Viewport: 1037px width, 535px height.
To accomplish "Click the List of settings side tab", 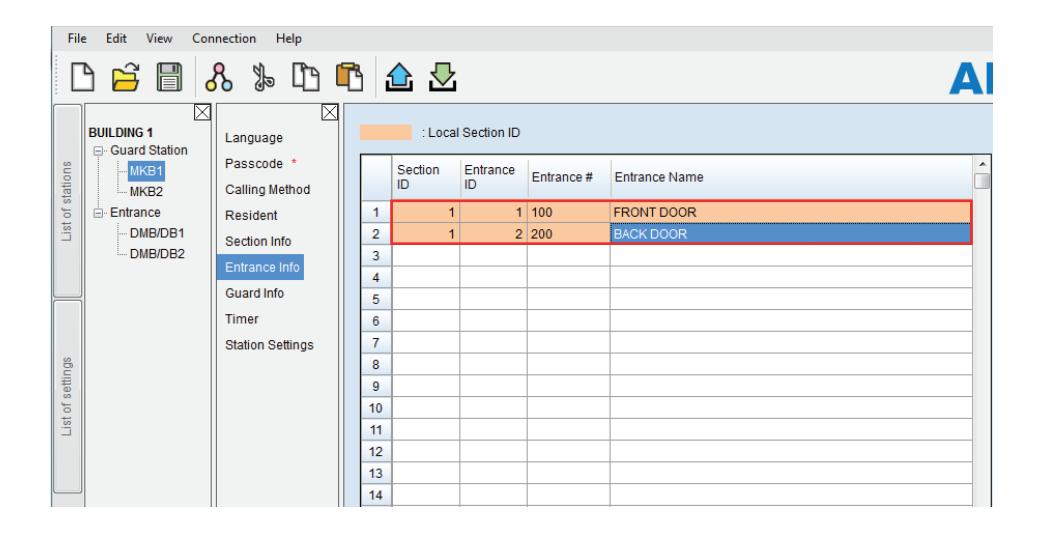I will (67, 396).
